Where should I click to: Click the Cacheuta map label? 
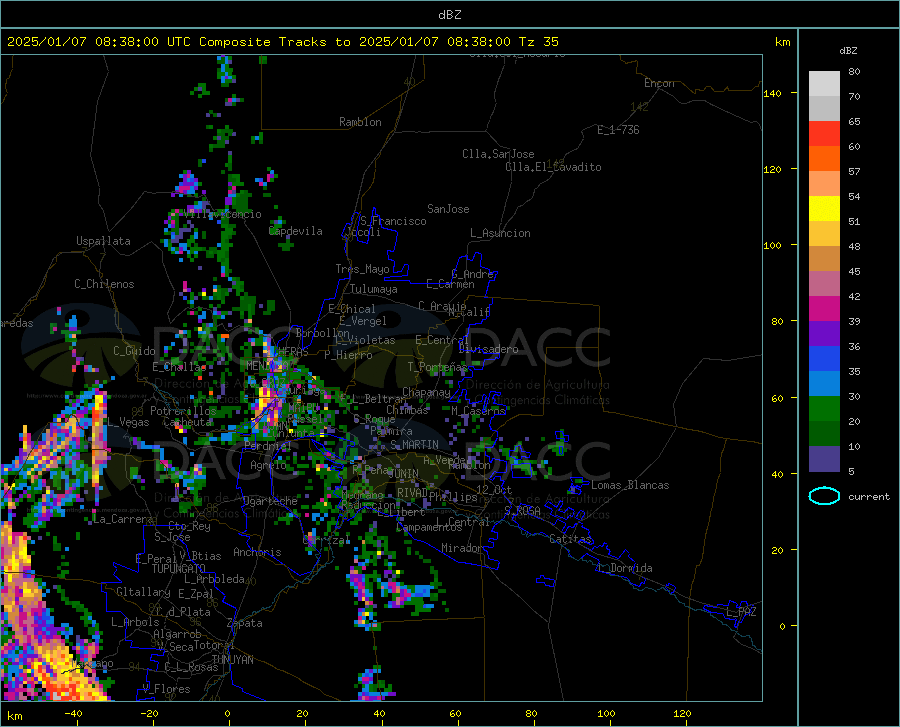click(x=188, y=422)
